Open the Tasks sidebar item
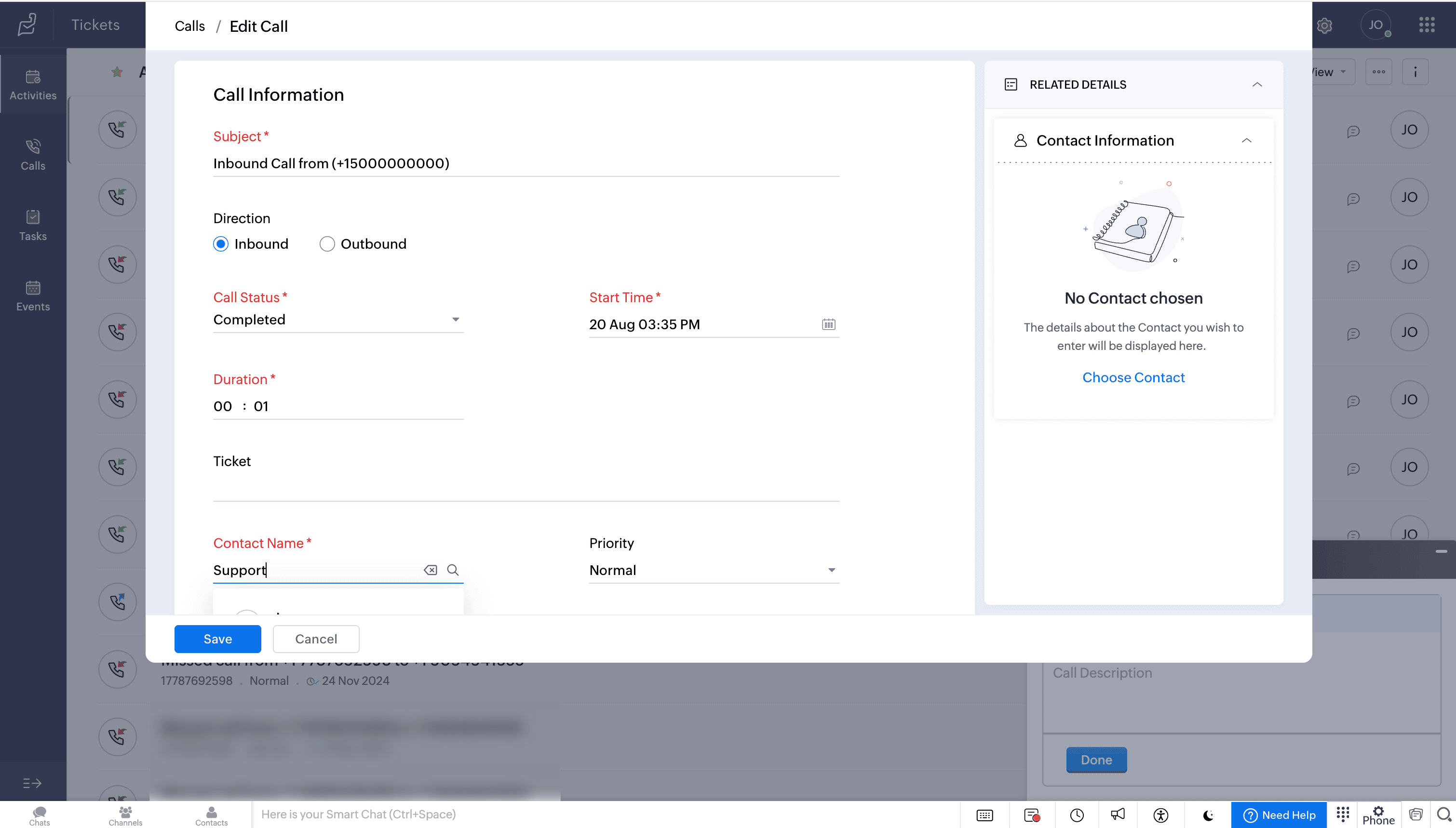Viewport: 1456px width, 828px height. coord(33,225)
